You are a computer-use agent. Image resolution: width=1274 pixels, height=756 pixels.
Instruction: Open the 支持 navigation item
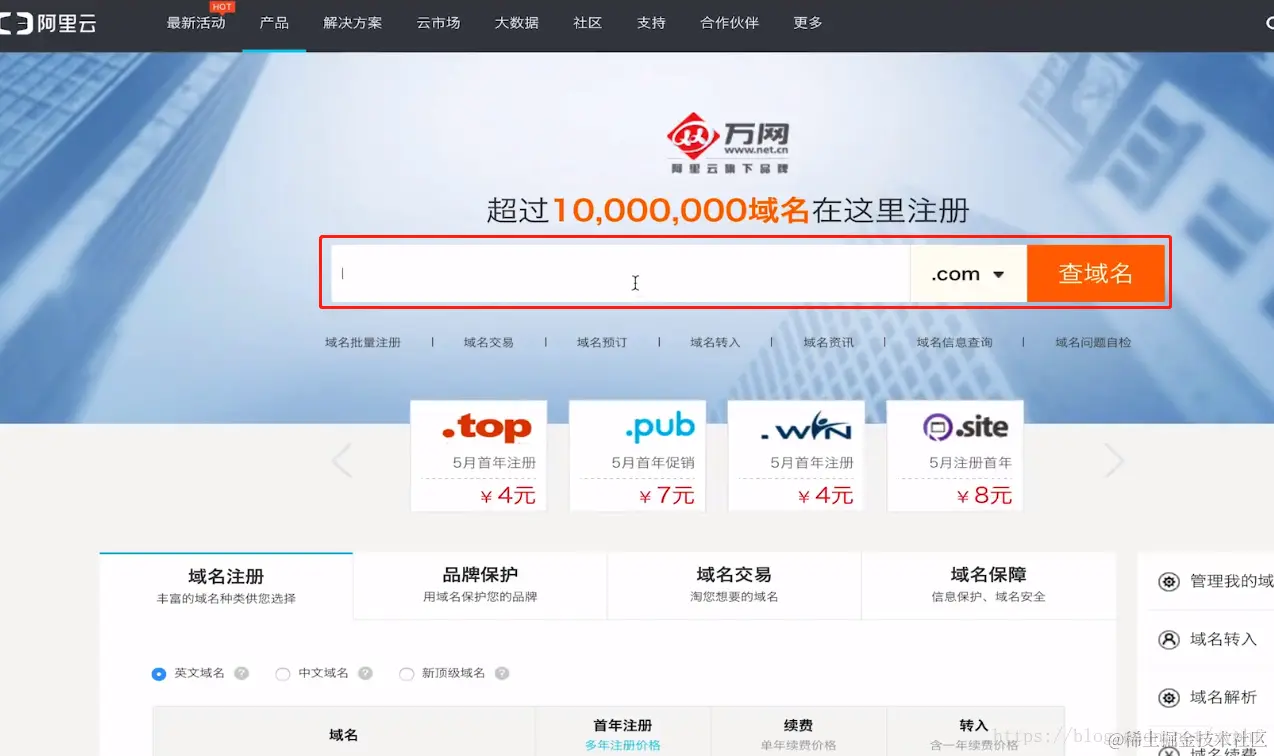point(651,23)
